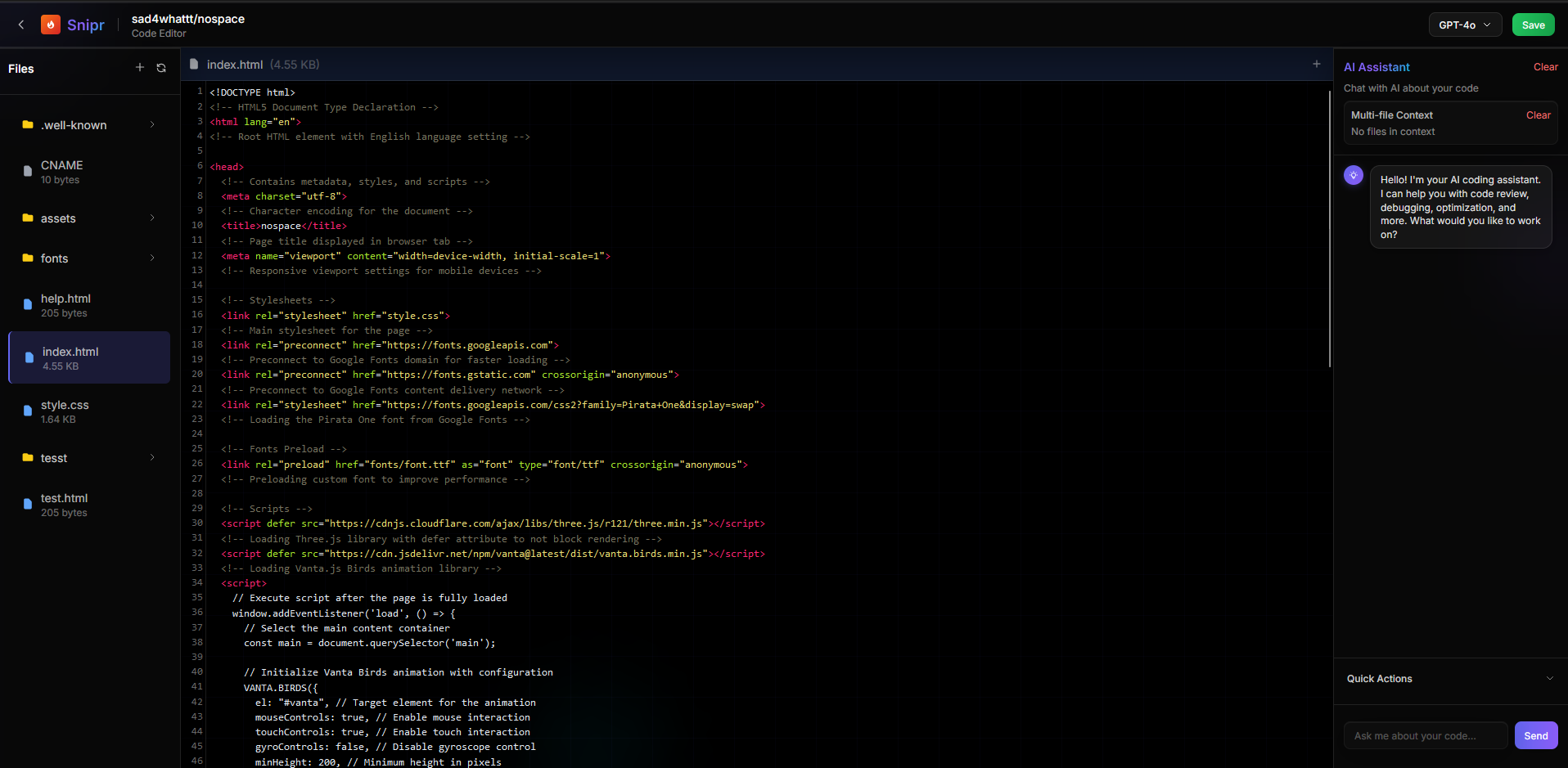The image size is (1568, 768).
Task: Click the green Save button
Action: (1533, 25)
